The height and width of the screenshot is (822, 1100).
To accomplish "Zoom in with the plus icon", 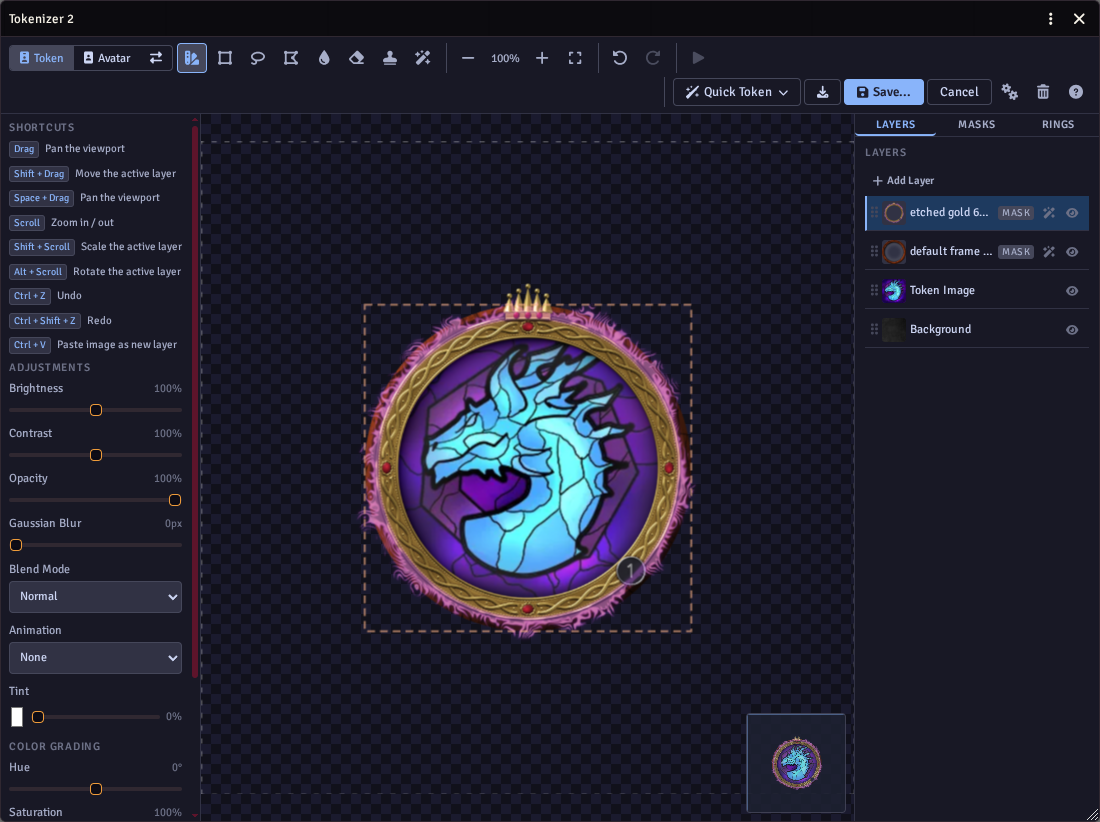I will (x=542, y=58).
